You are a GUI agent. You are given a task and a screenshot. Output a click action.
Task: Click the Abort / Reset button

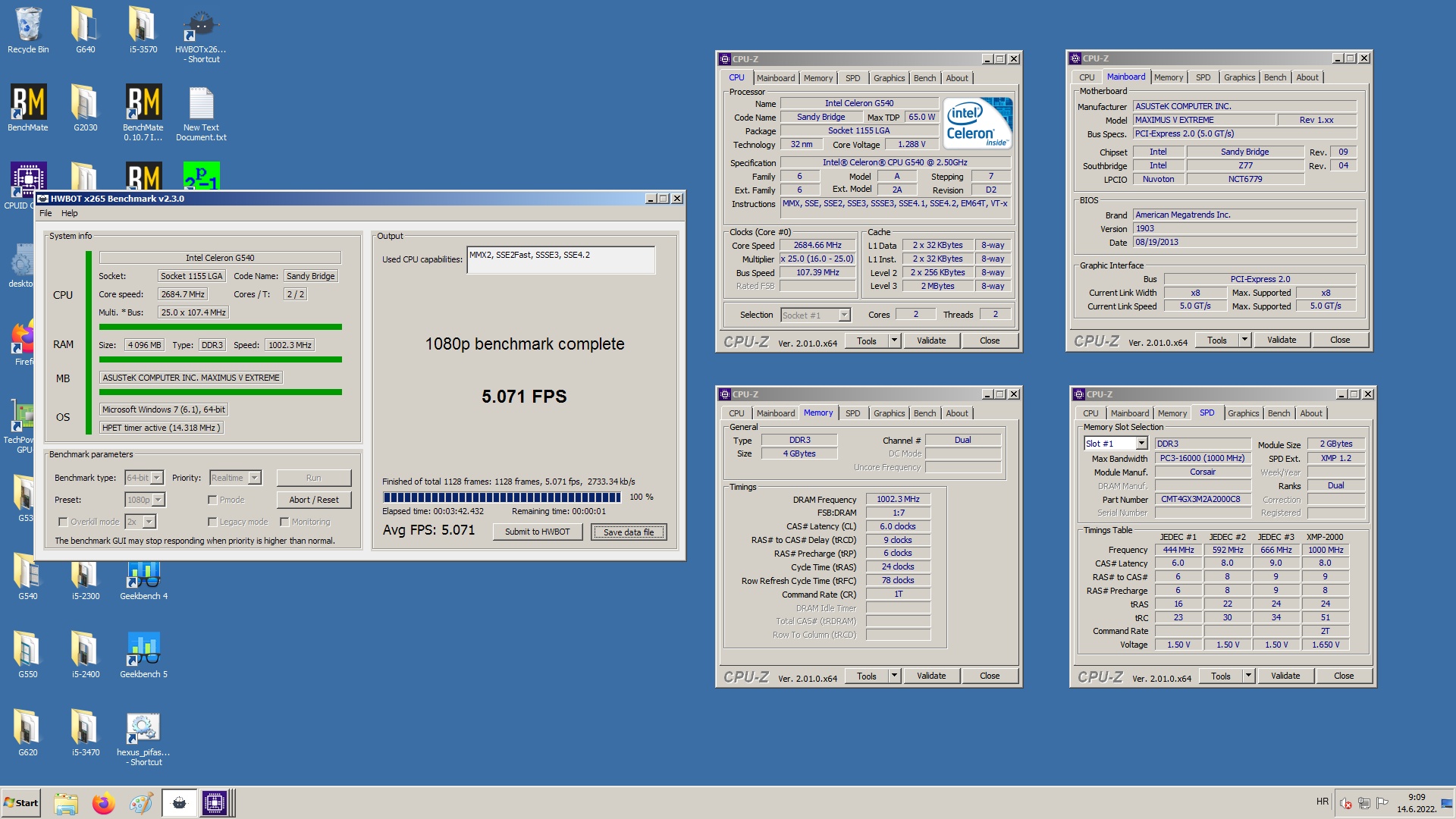(x=314, y=500)
